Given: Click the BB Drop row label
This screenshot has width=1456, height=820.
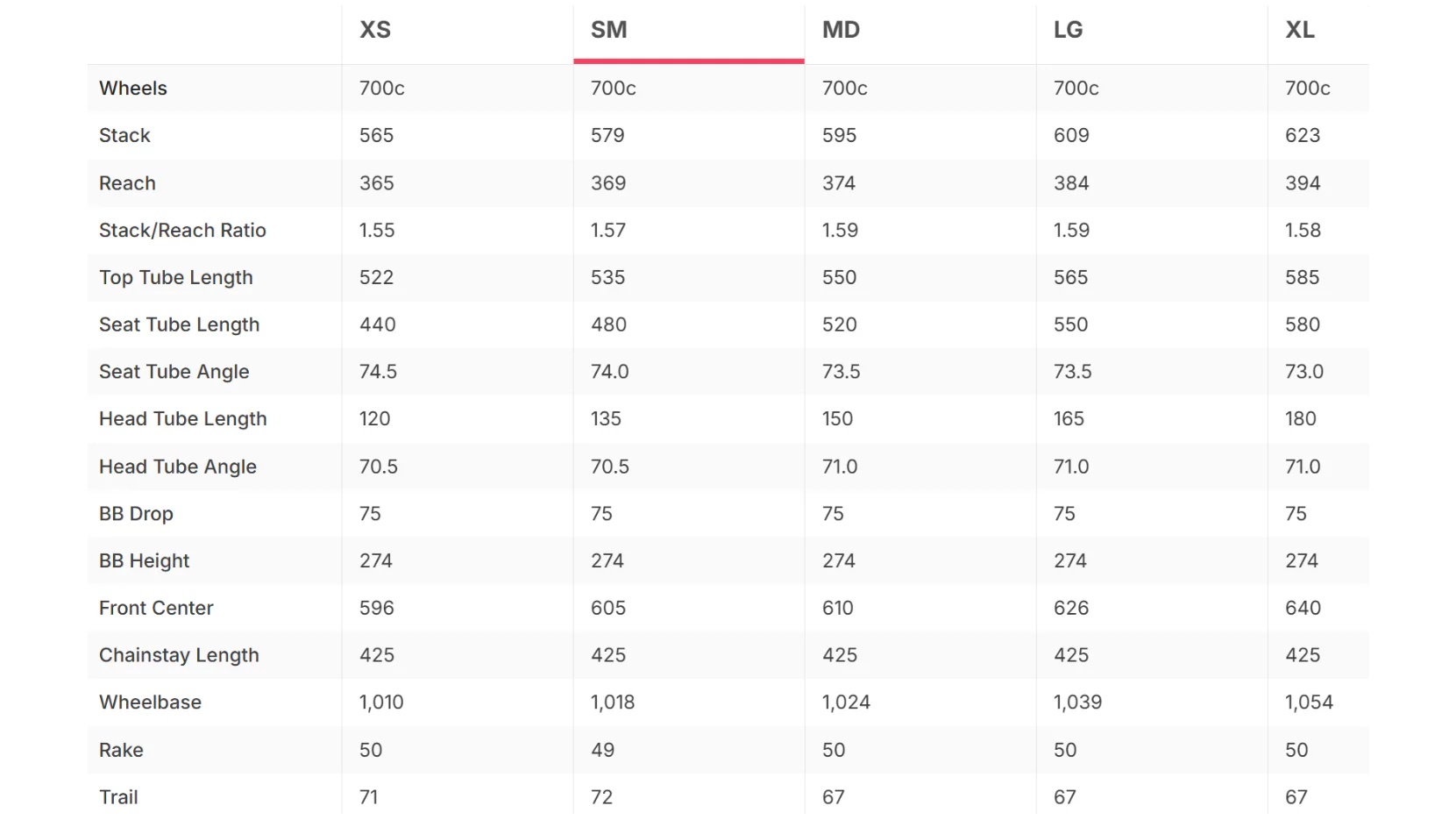Looking at the screenshot, I should coord(136,514).
